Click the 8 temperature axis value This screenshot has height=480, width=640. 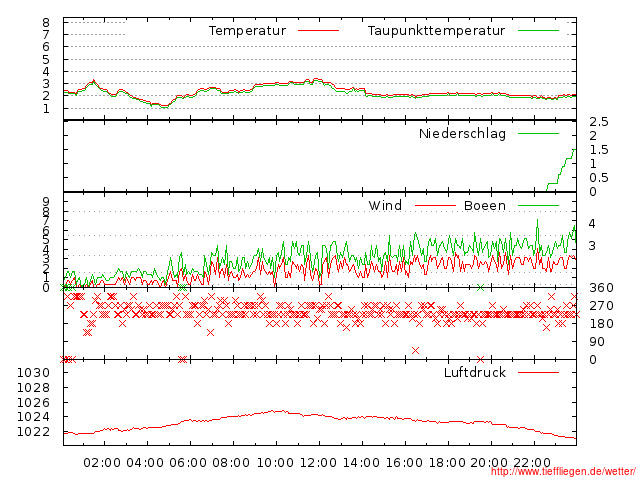click(x=46, y=22)
